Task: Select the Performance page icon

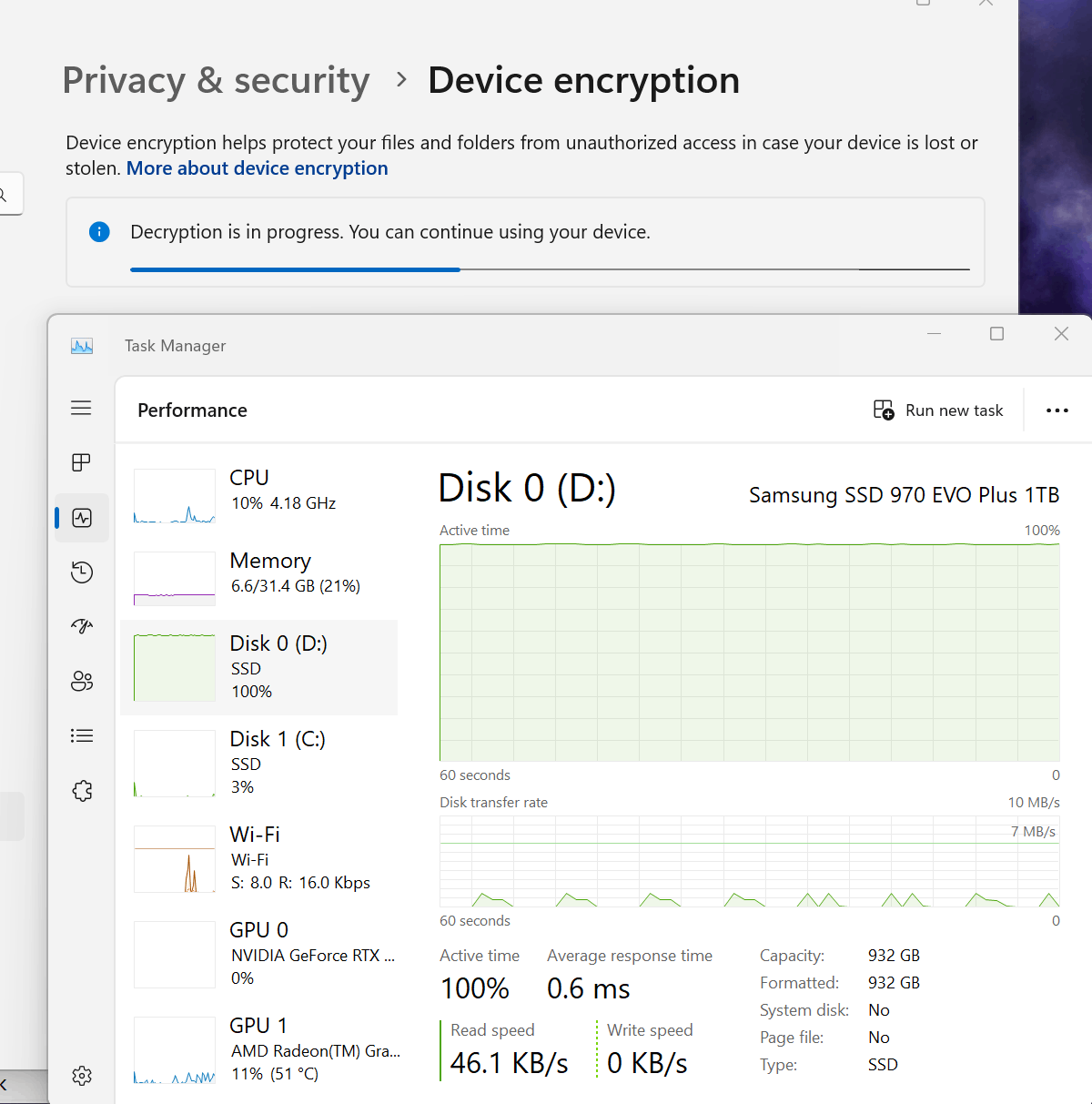Action: [x=82, y=518]
